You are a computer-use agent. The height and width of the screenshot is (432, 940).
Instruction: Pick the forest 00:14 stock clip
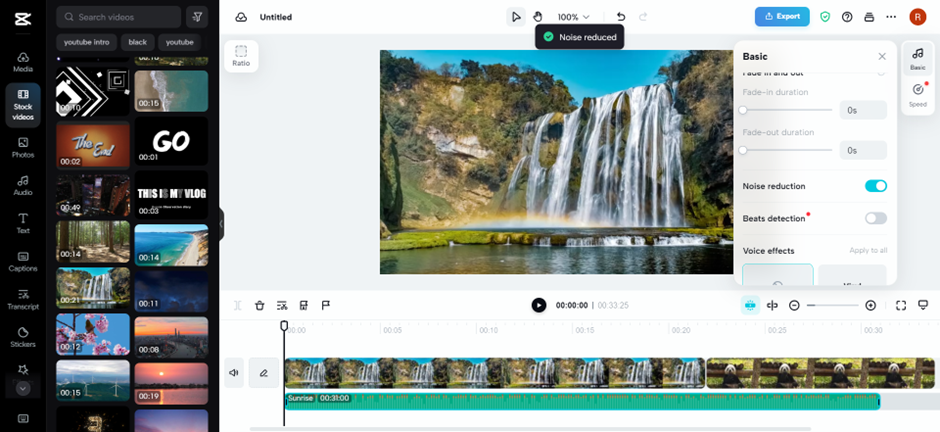coord(93,241)
